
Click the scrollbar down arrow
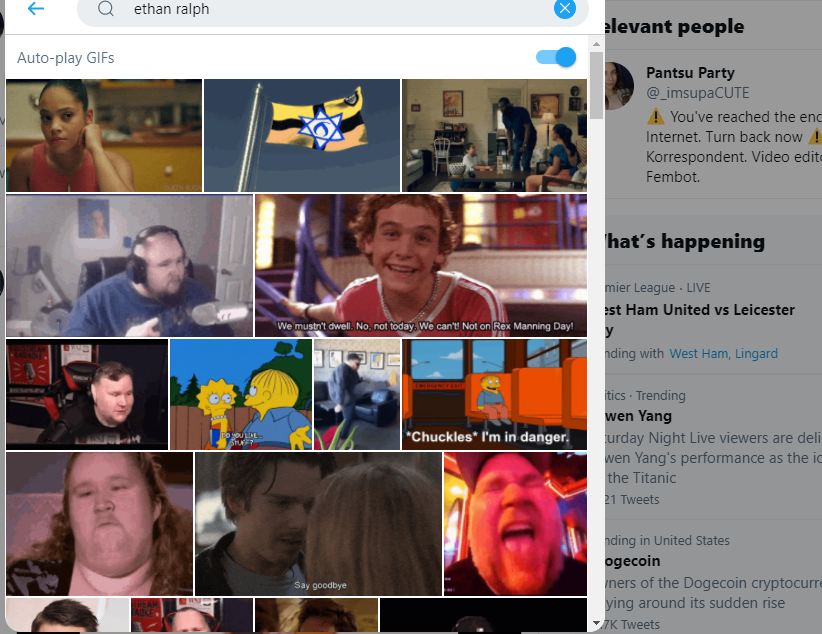596,623
